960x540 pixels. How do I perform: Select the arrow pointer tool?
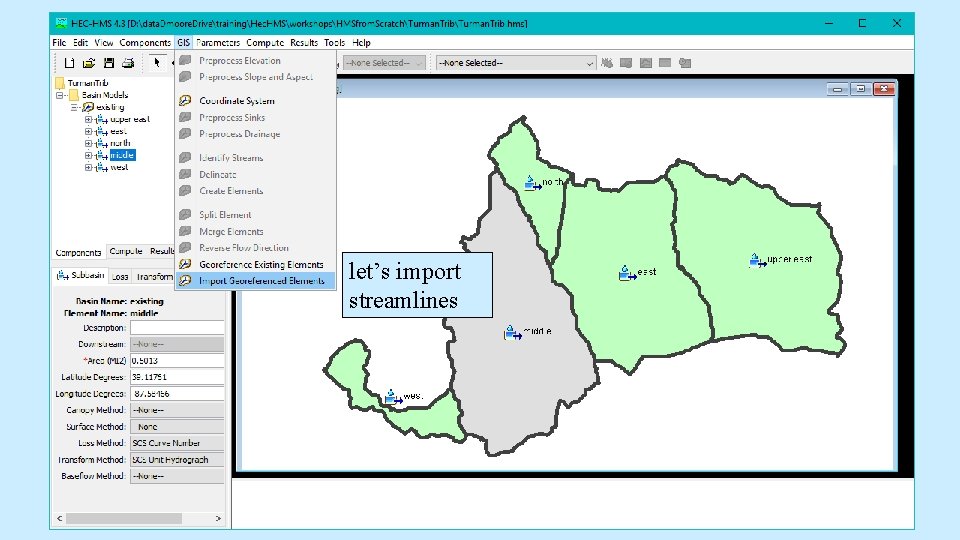click(157, 62)
